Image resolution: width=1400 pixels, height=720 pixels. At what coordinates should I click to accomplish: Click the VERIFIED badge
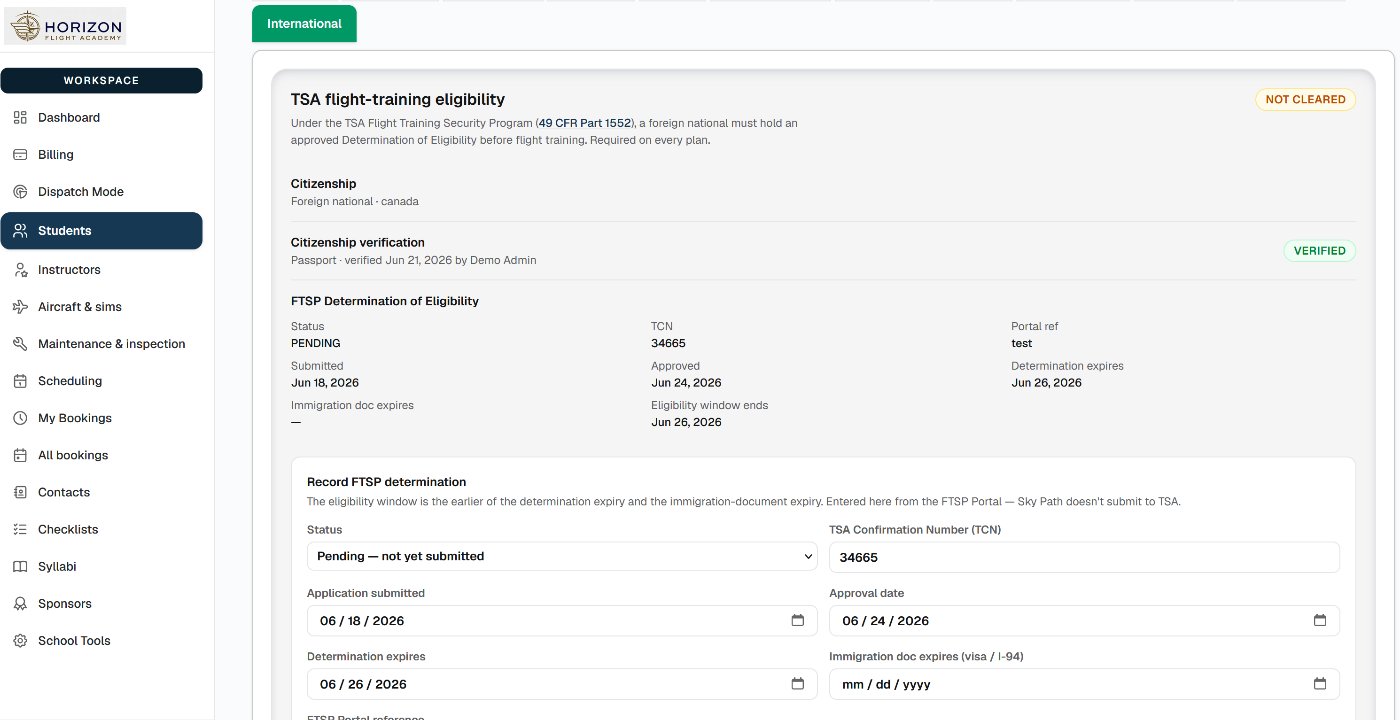pyautogui.click(x=1319, y=251)
